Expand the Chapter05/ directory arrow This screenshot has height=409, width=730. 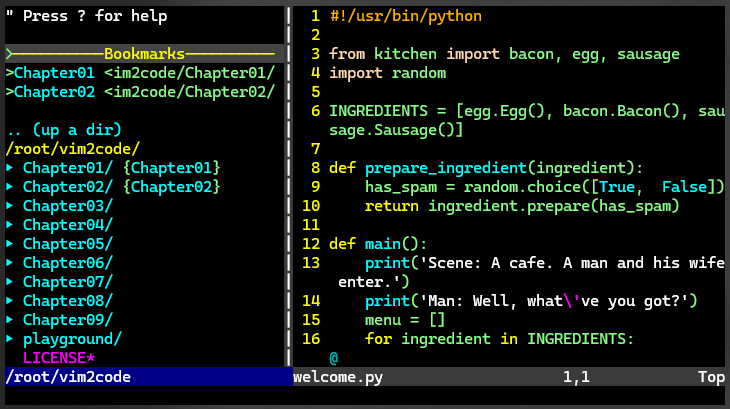[x=9, y=243]
